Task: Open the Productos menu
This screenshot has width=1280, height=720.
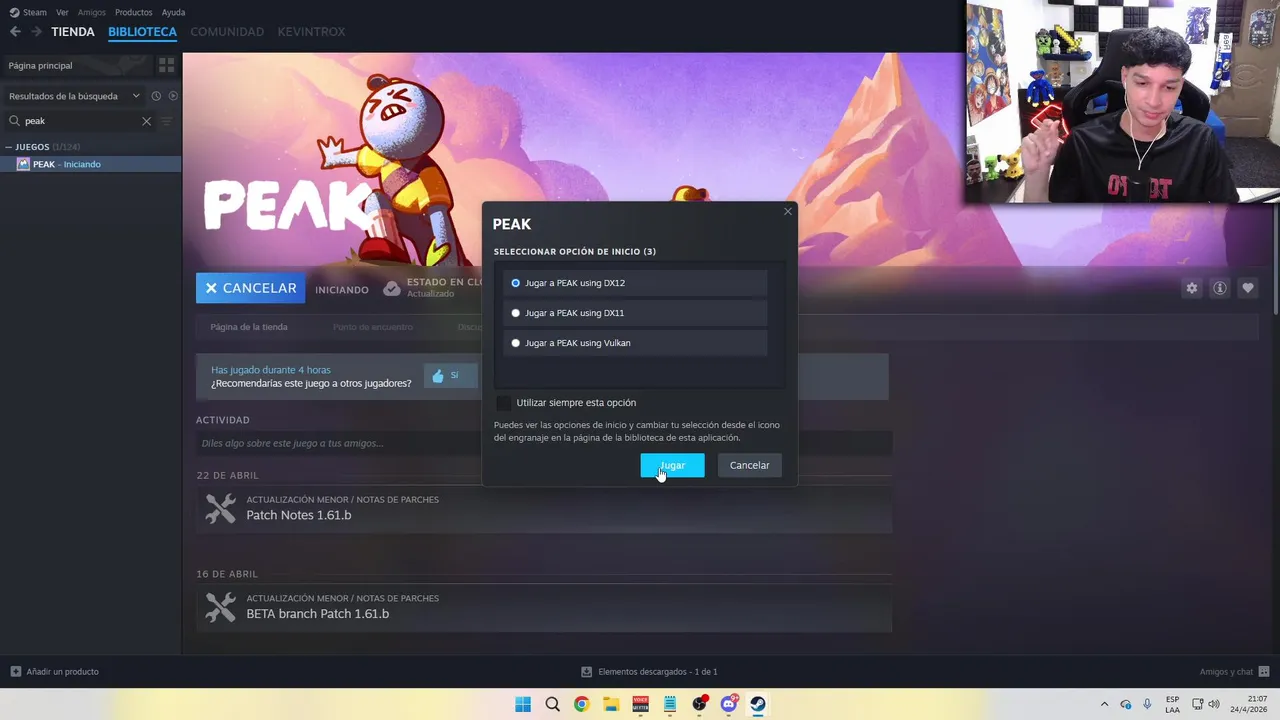Action: (133, 12)
